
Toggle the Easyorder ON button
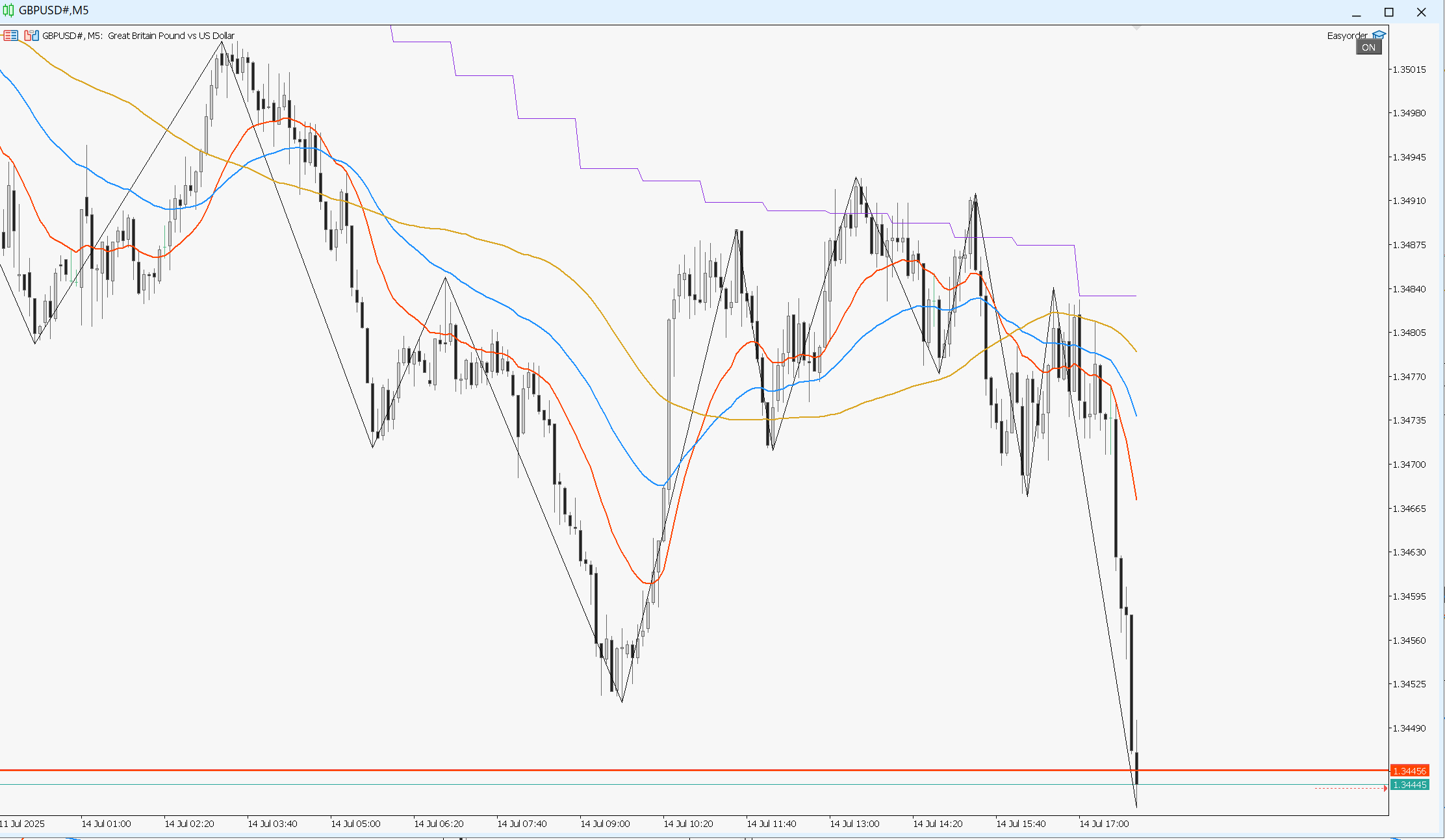click(x=1368, y=47)
